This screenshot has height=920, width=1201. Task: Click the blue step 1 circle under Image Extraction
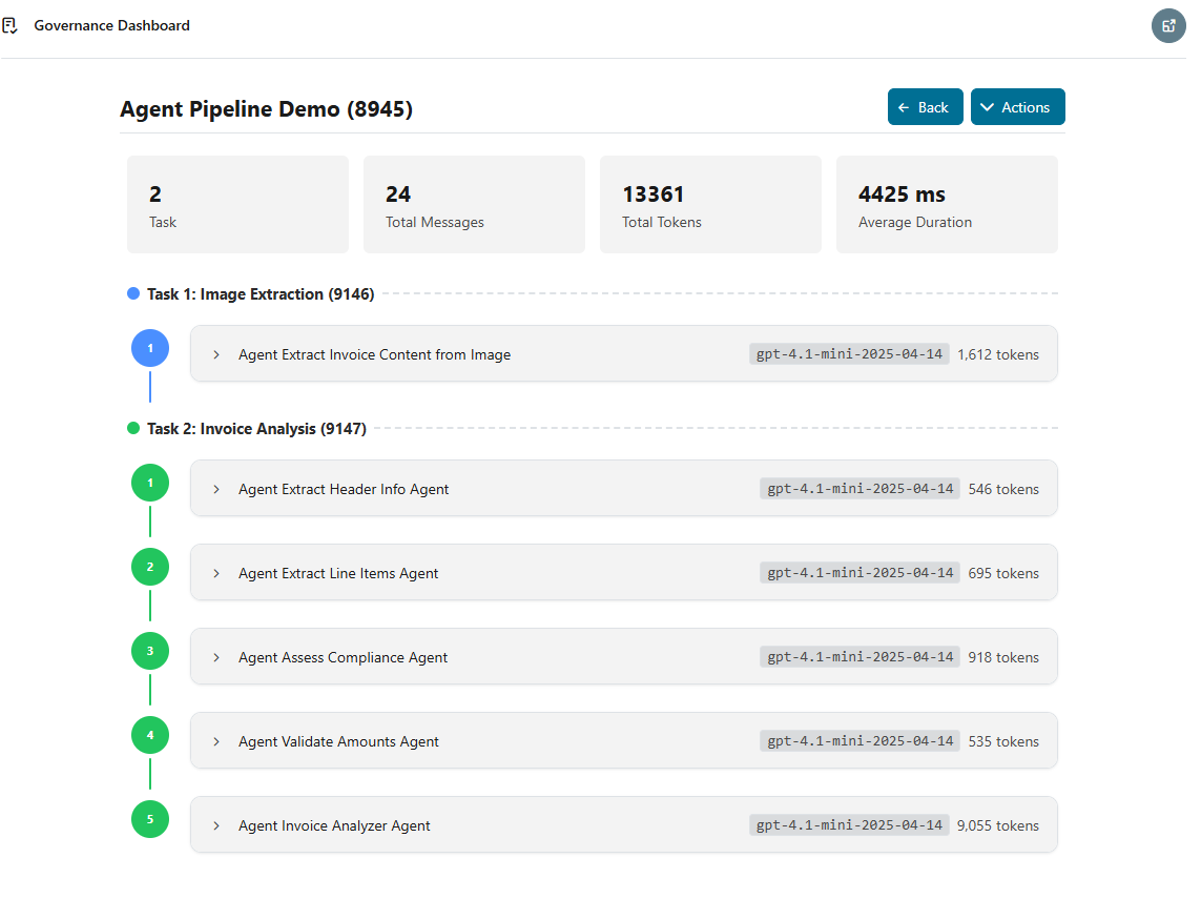[150, 348]
